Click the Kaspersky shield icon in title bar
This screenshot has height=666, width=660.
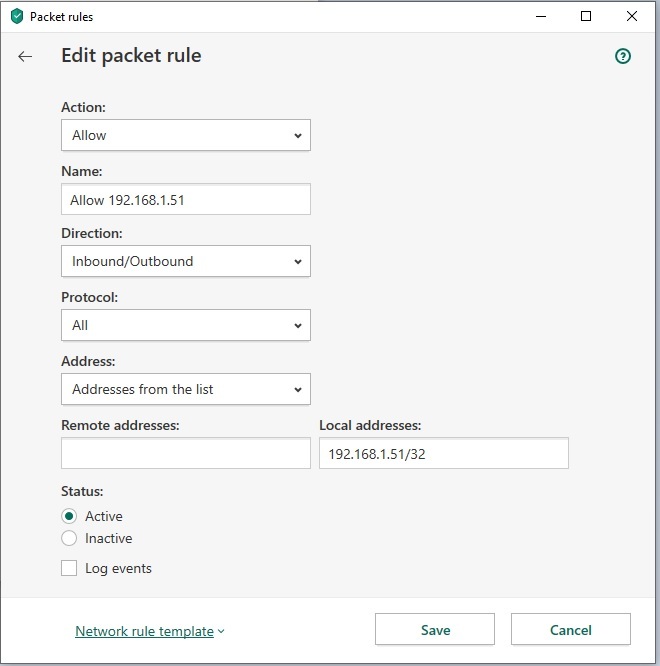point(16,16)
